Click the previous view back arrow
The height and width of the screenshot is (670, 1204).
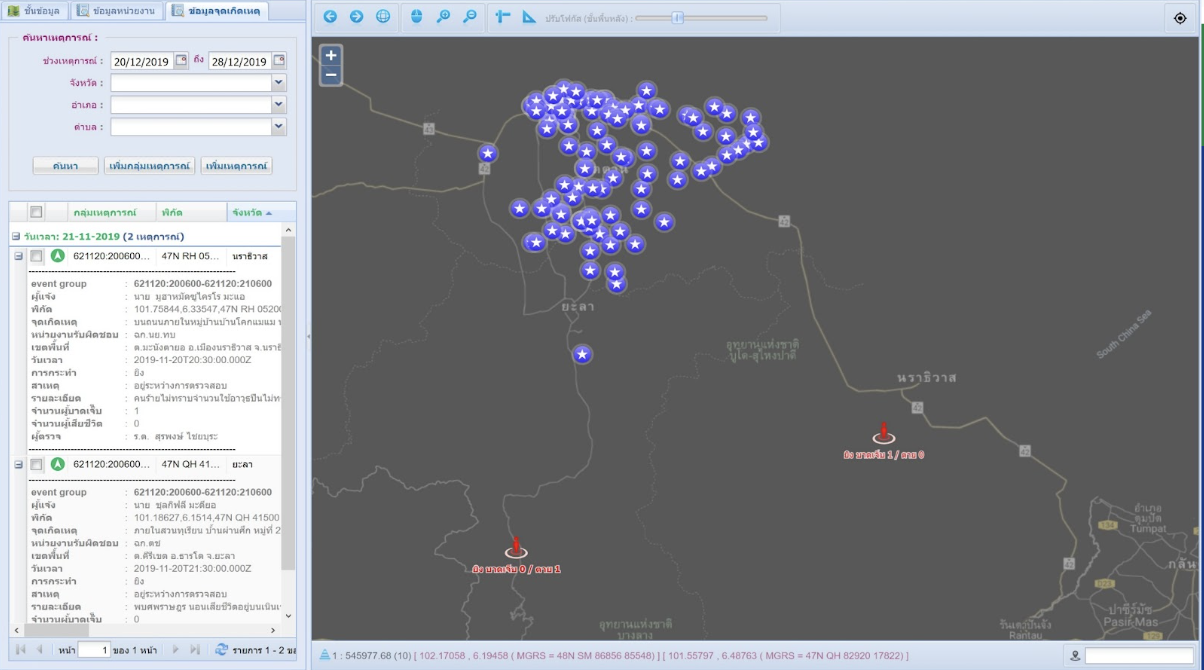click(x=331, y=17)
